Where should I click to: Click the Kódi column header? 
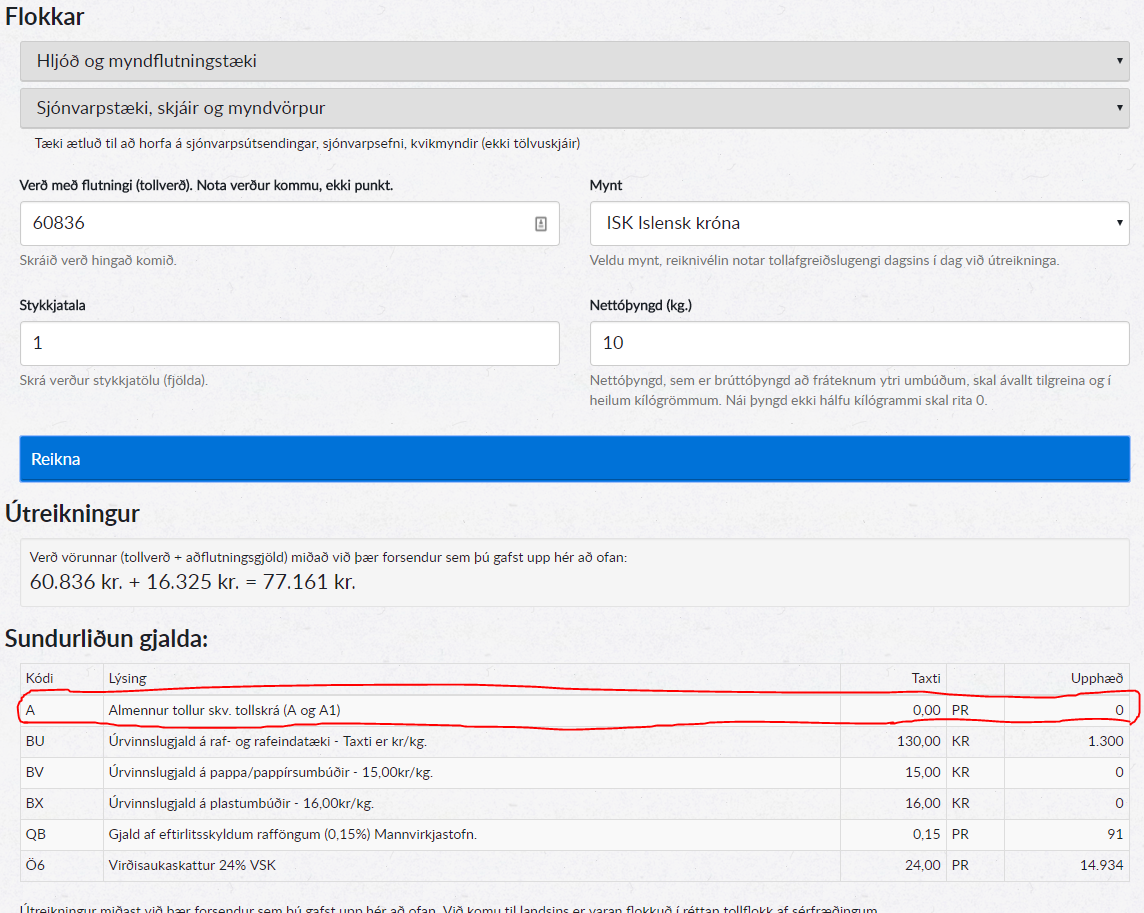(41, 678)
